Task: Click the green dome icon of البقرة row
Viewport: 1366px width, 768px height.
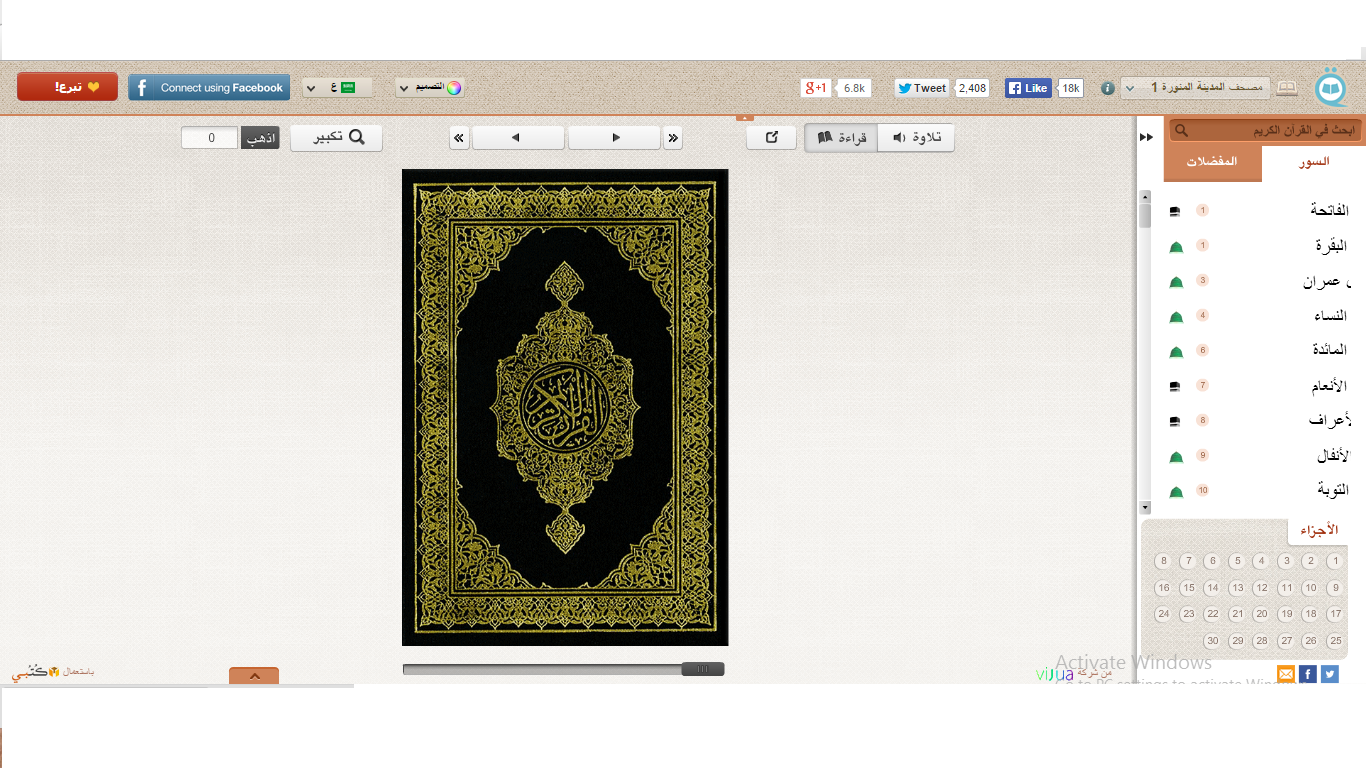Action: pyautogui.click(x=1176, y=247)
